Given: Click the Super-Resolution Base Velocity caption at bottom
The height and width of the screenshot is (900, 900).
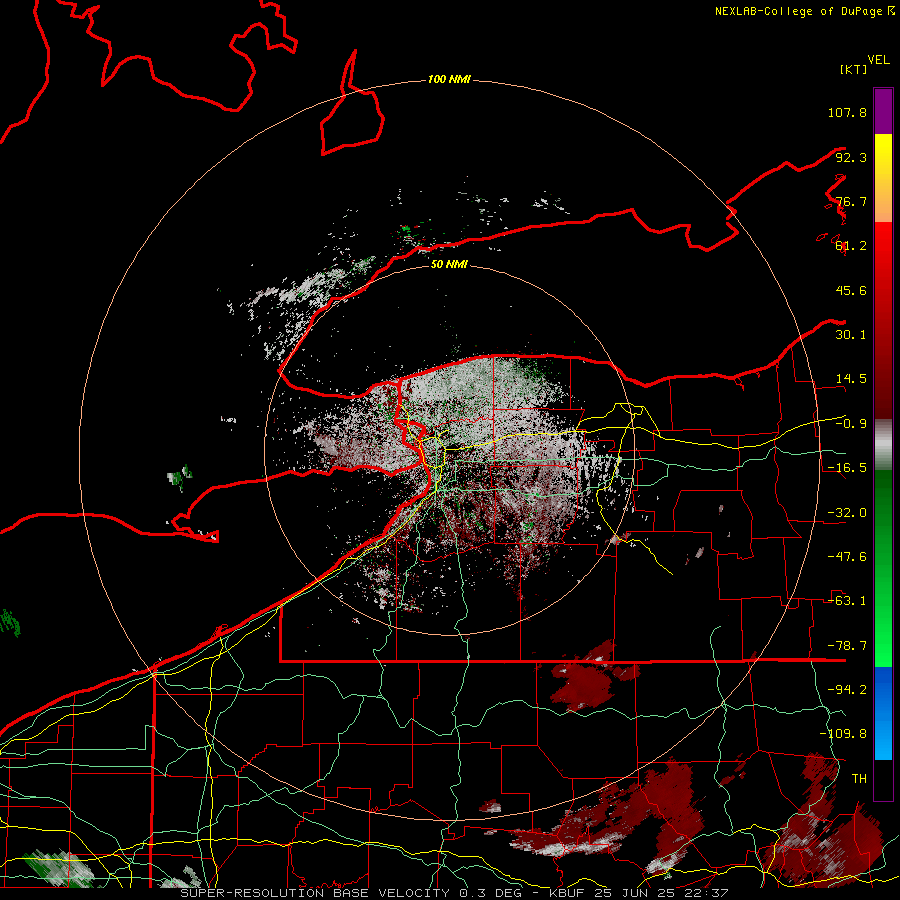Looking at the screenshot, I should [x=454, y=893].
